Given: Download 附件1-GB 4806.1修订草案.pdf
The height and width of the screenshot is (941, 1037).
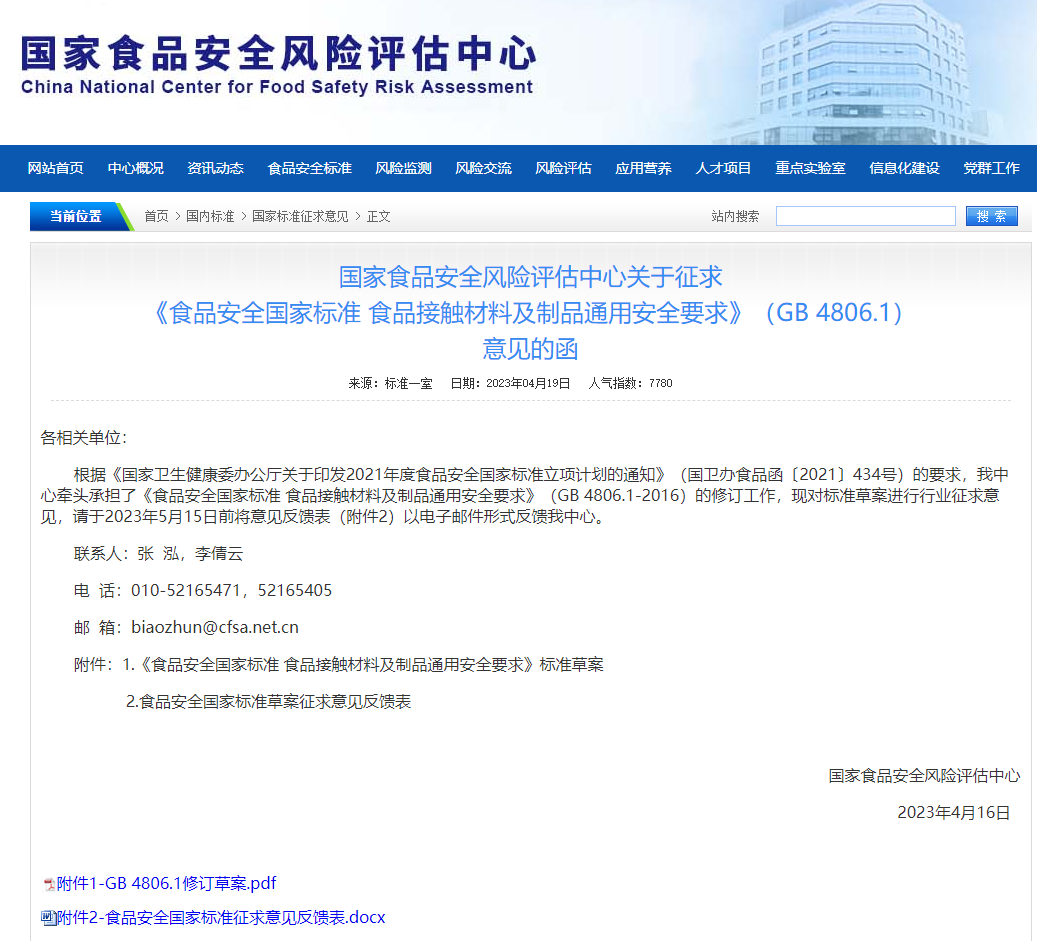Looking at the screenshot, I should [167, 883].
